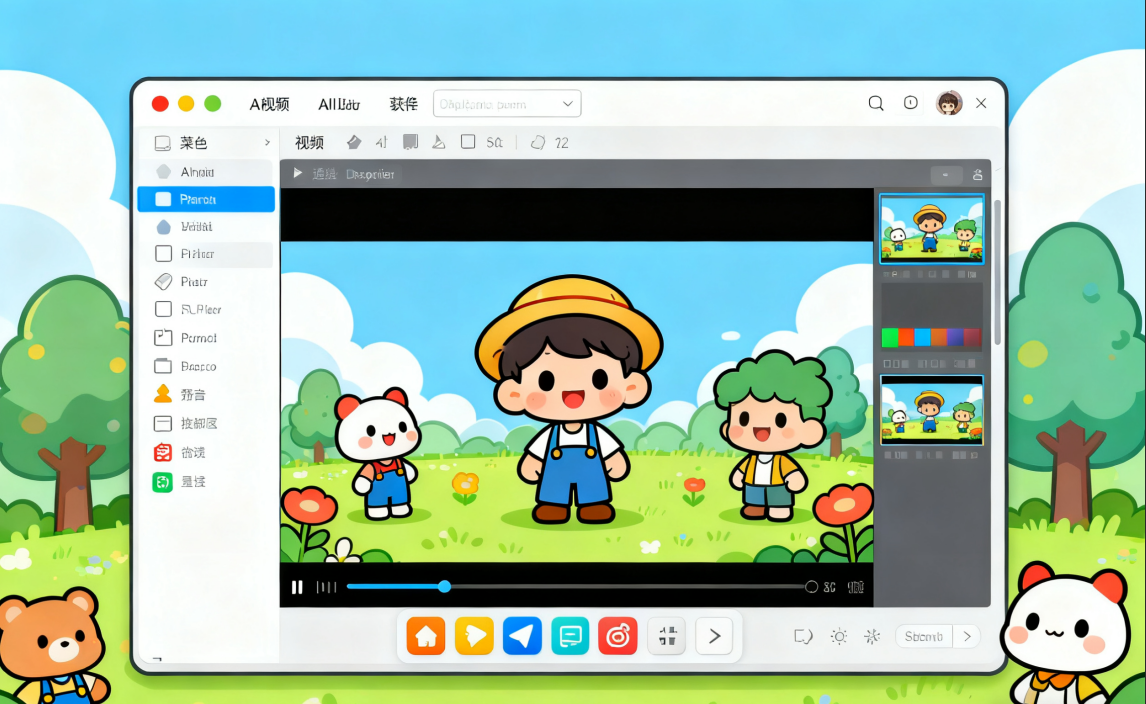Toggle the circle at the progress bar's end

click(x=811, y=587)
